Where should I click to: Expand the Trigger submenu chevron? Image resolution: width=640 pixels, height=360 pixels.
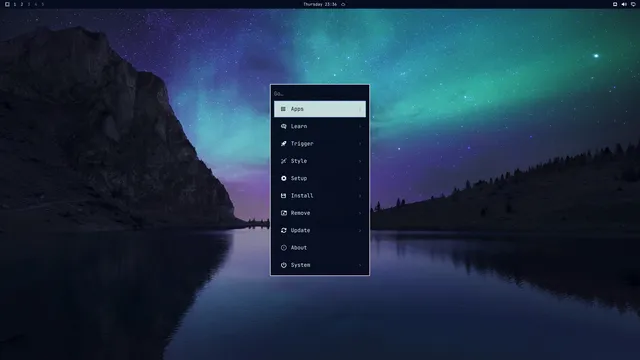[360, 144]
